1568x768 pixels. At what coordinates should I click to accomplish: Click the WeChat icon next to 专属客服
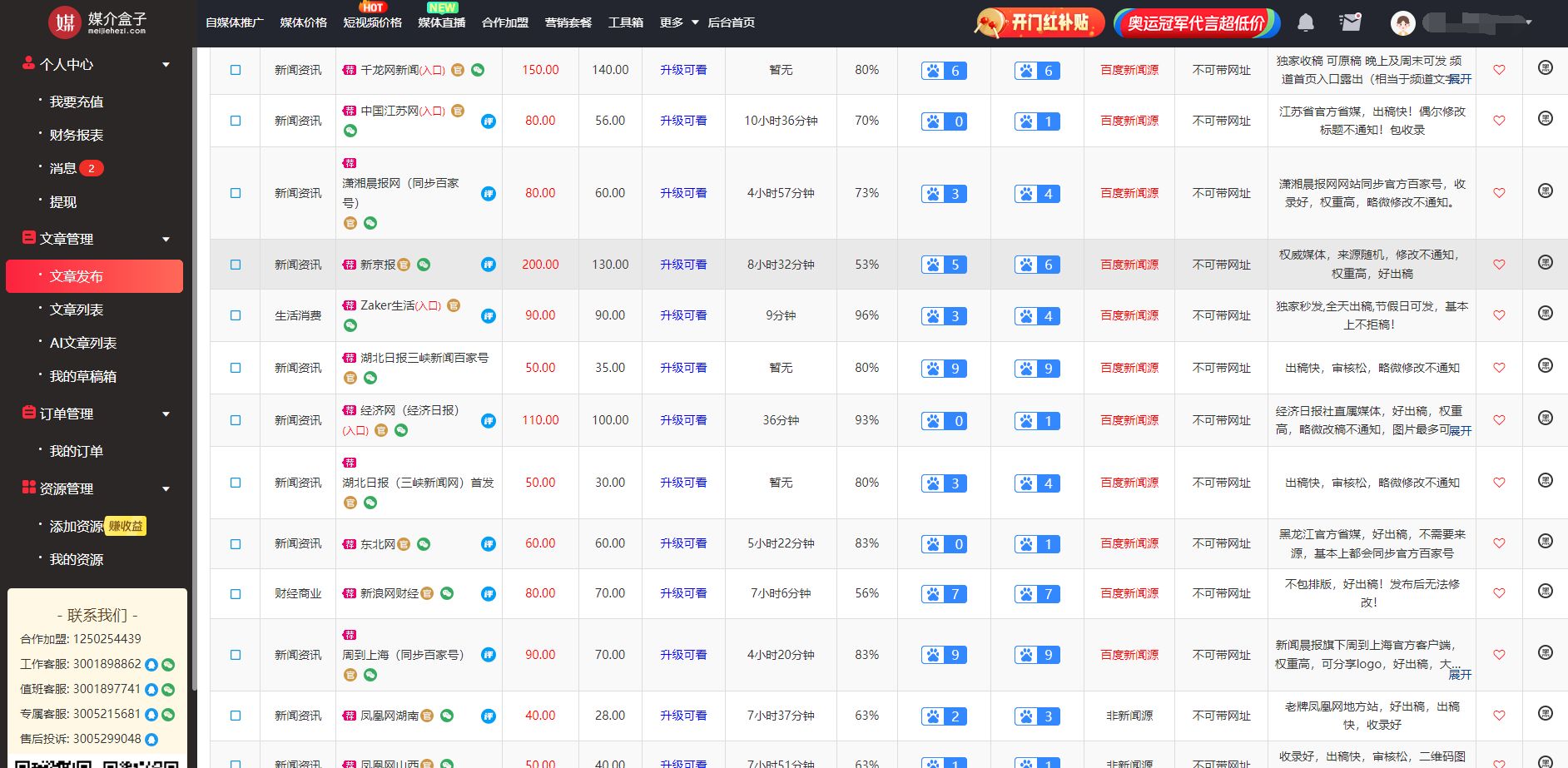pyautogui.click(x=168, y=715)
